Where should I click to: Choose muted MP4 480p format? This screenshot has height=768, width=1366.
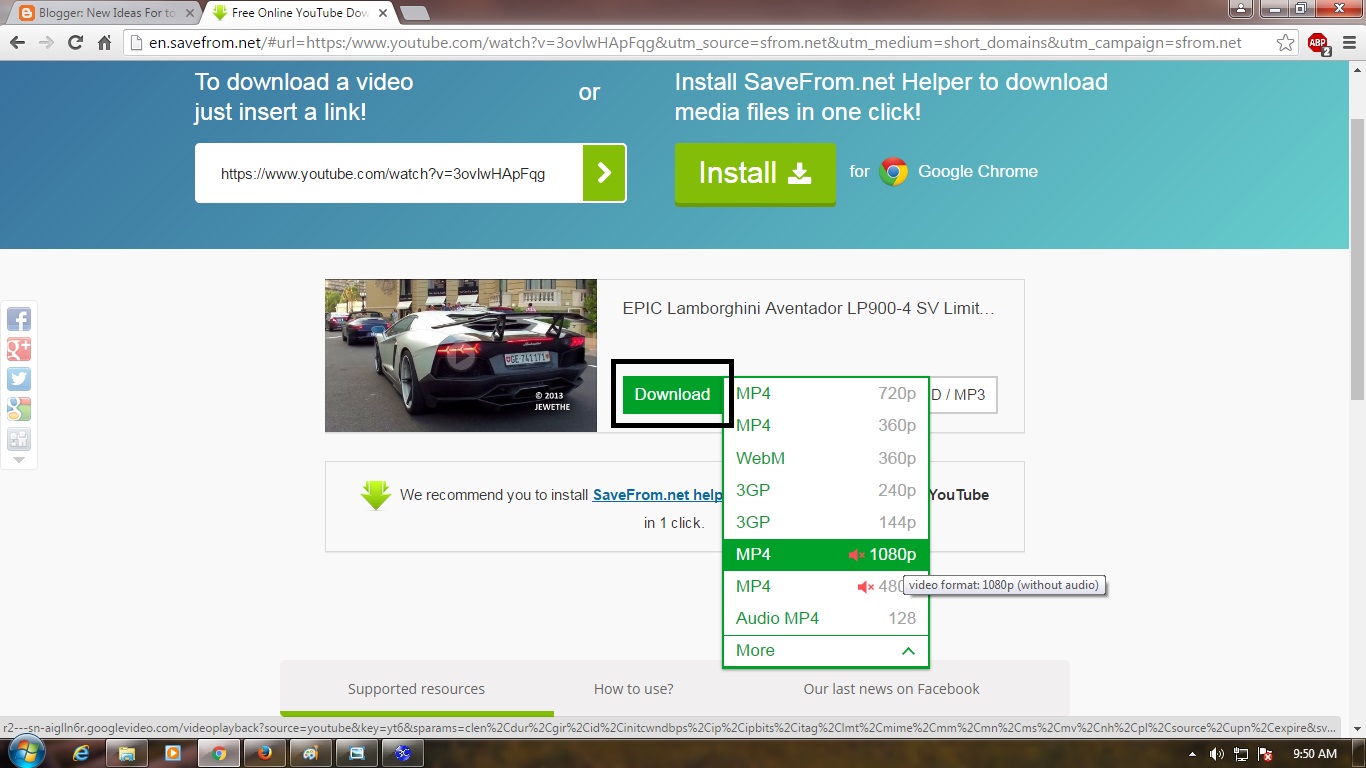coord(826,586)
